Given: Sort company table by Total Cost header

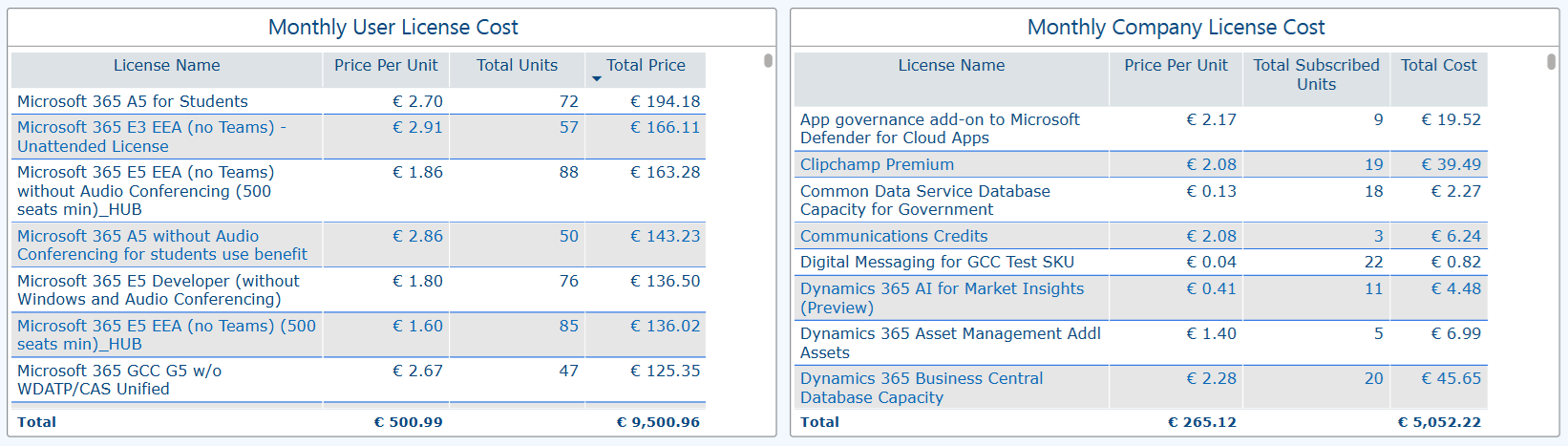Looking at the screenshot, I should [x=1439, y=66].
